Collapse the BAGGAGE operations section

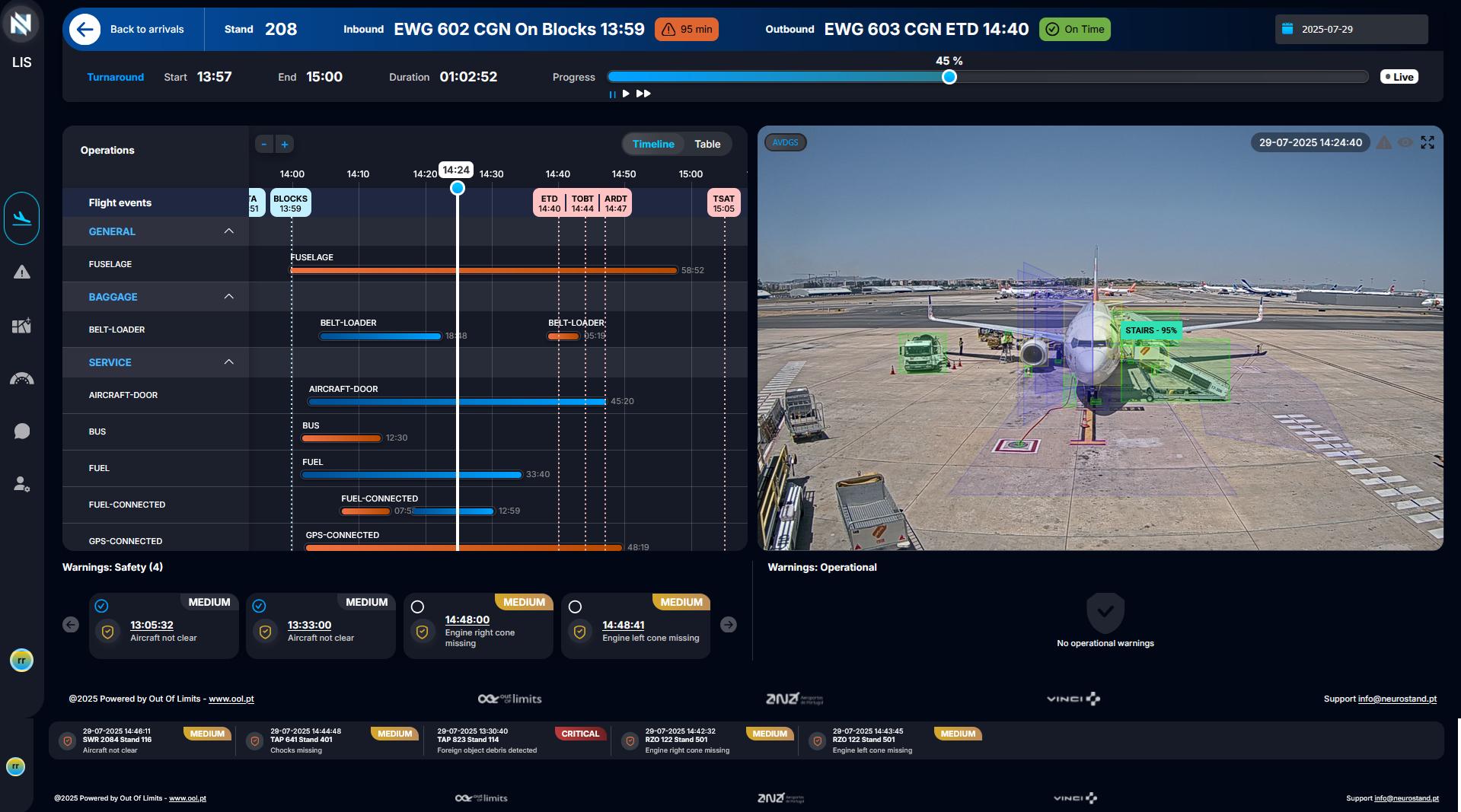click(228, 297)
